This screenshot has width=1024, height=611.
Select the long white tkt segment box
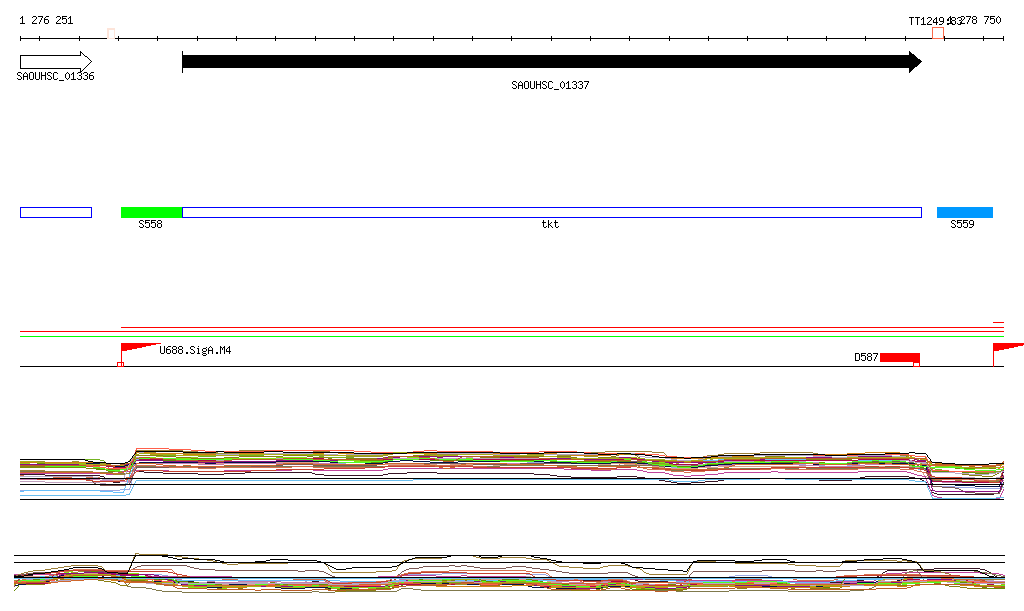[550, 212]
